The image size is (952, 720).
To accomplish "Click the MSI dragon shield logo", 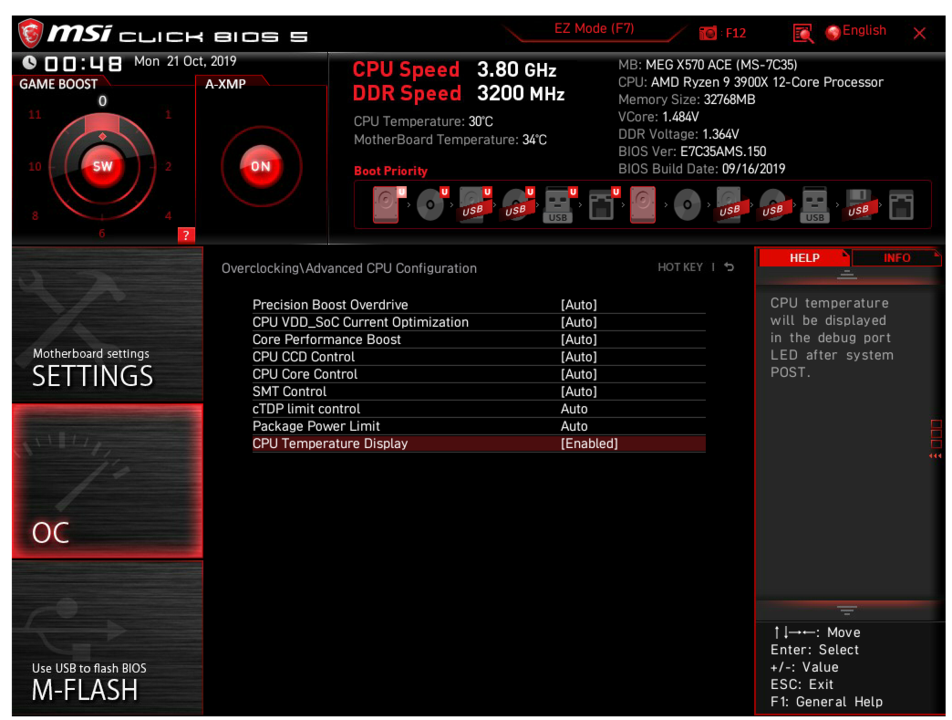I will tap(30, 33).
